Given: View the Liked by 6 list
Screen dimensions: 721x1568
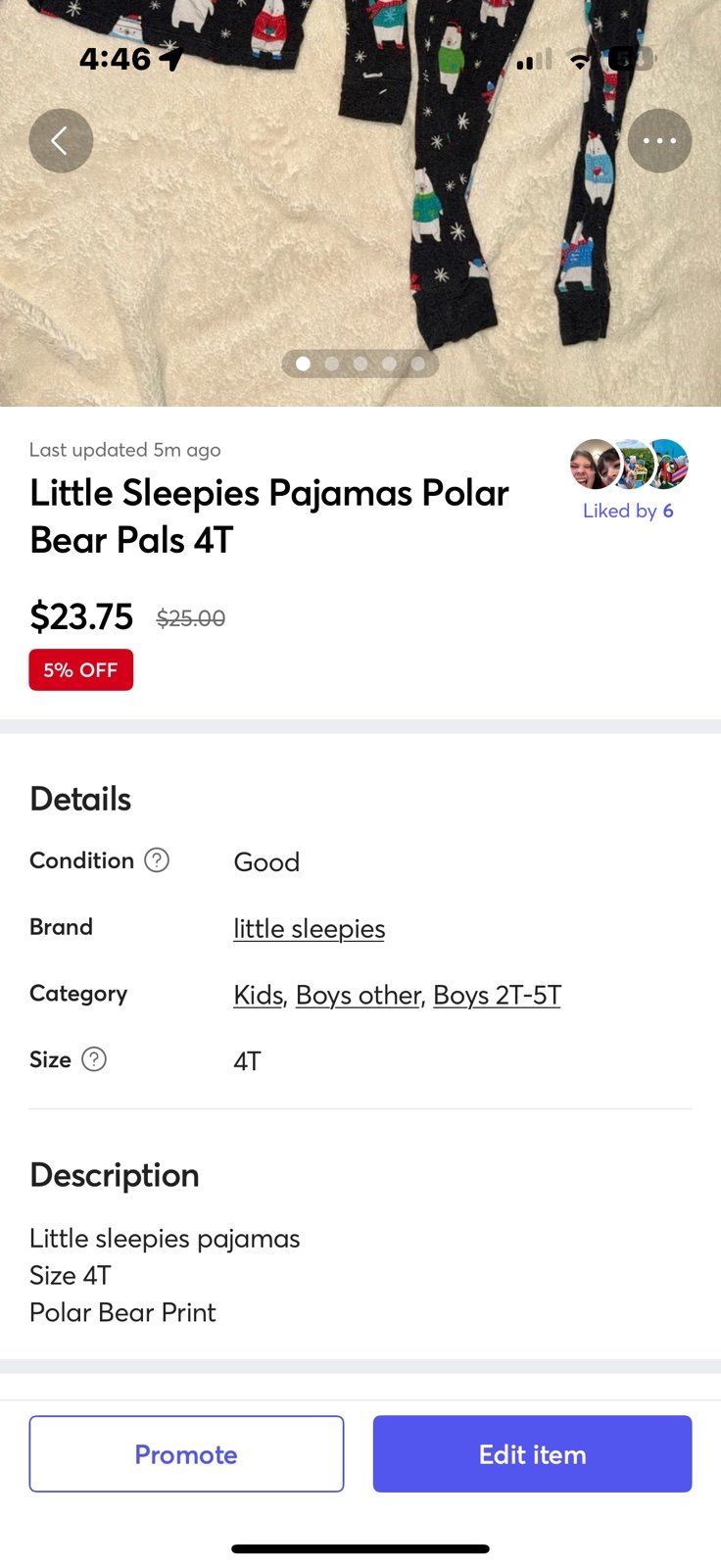Looking at the screenshot, I should [628, 511].
